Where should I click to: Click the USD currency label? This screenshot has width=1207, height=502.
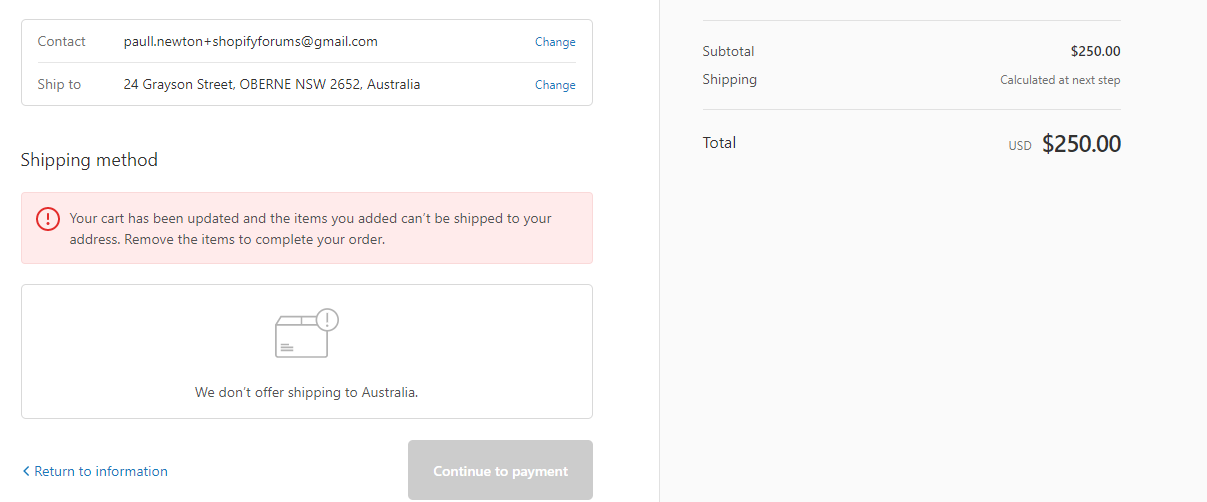pos(1019,146)
